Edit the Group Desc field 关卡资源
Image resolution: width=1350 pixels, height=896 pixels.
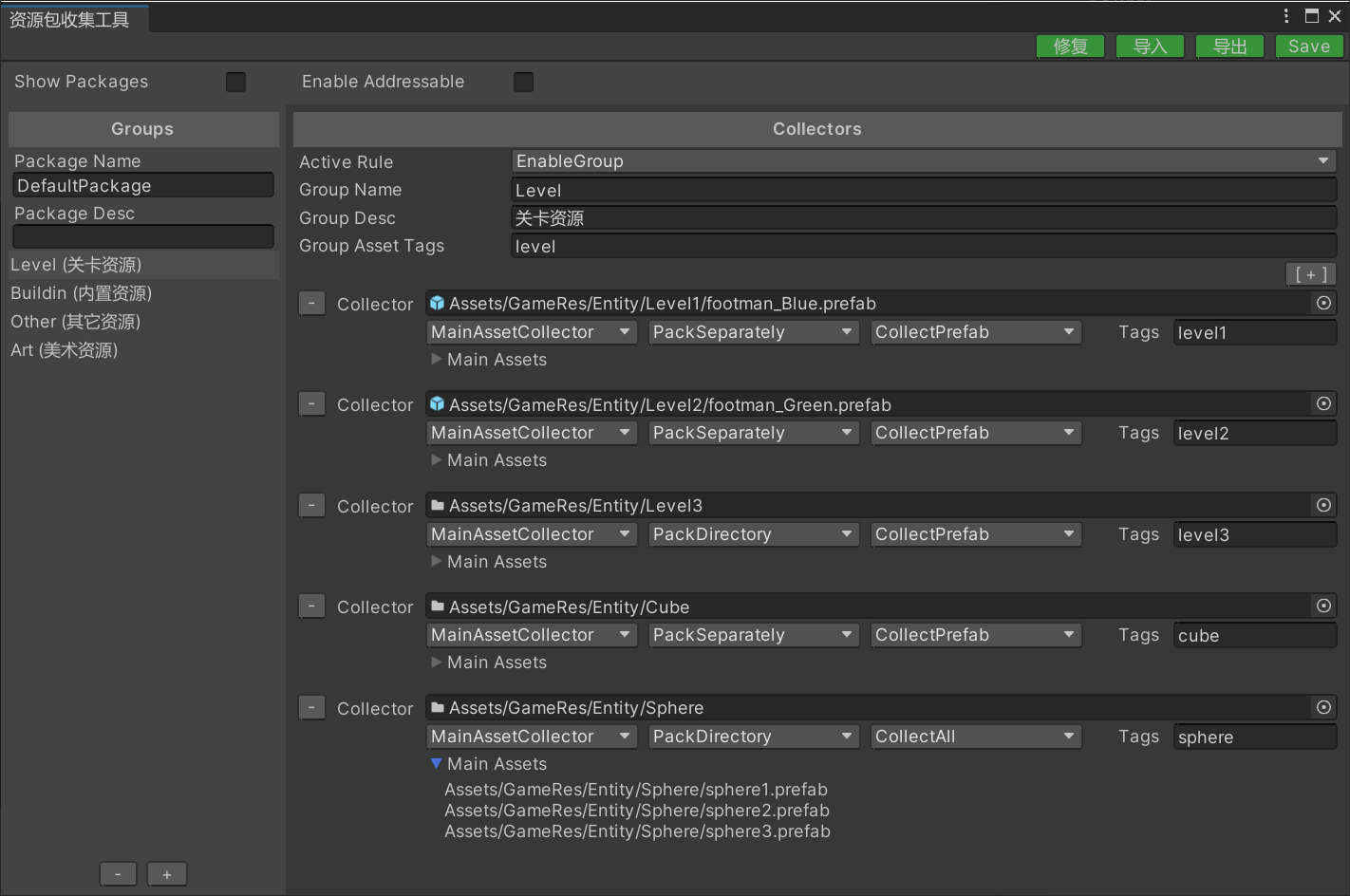(924, 217)
